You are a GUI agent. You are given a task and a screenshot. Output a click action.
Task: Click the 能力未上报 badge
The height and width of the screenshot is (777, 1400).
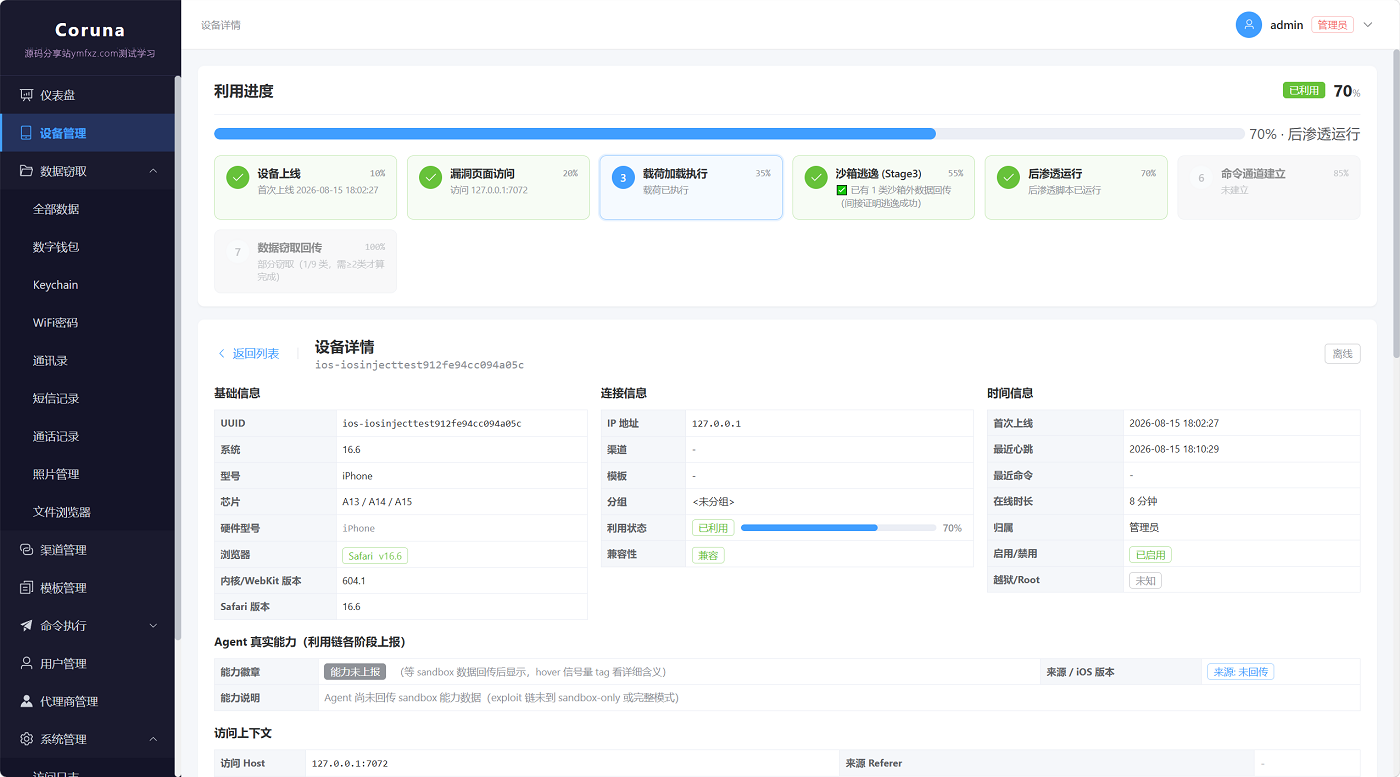click(355, 672)
